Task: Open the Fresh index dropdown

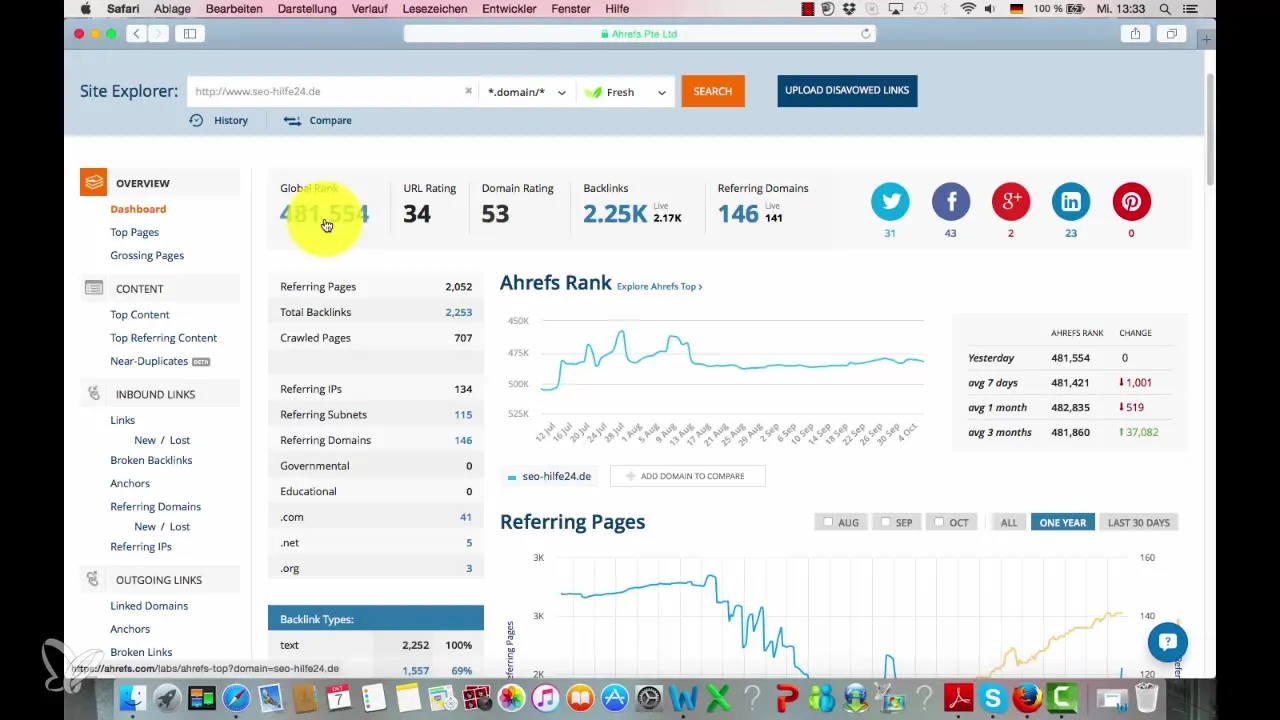Action: (x=625, y=92)
